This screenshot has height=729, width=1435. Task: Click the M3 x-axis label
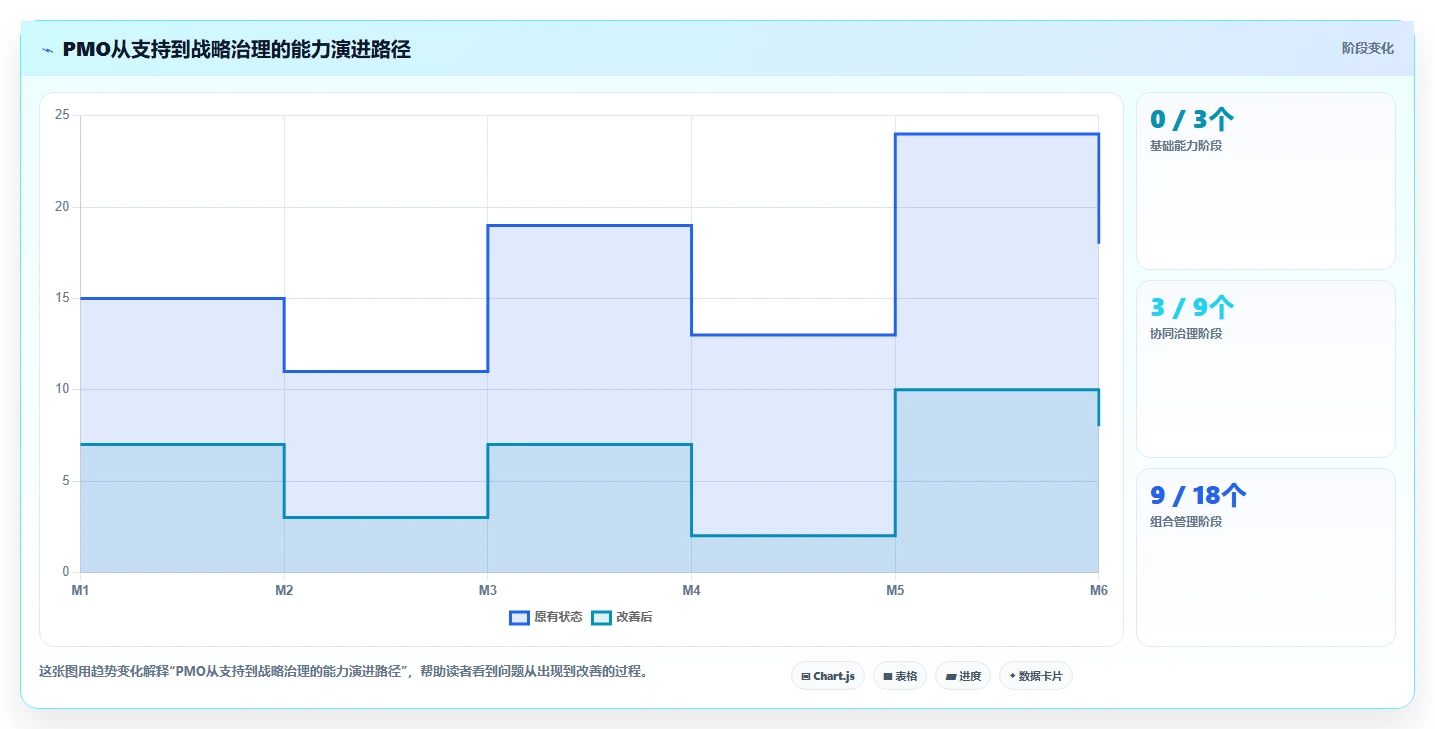[488, 590]
